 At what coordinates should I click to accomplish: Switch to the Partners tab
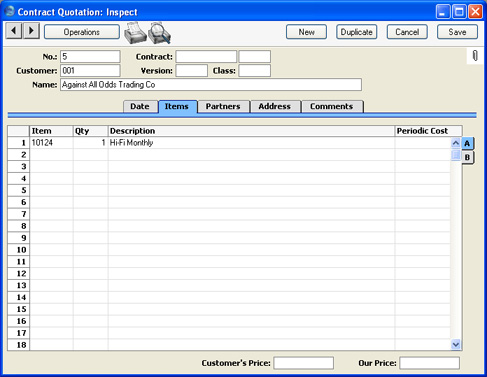(x=223, y=106)
